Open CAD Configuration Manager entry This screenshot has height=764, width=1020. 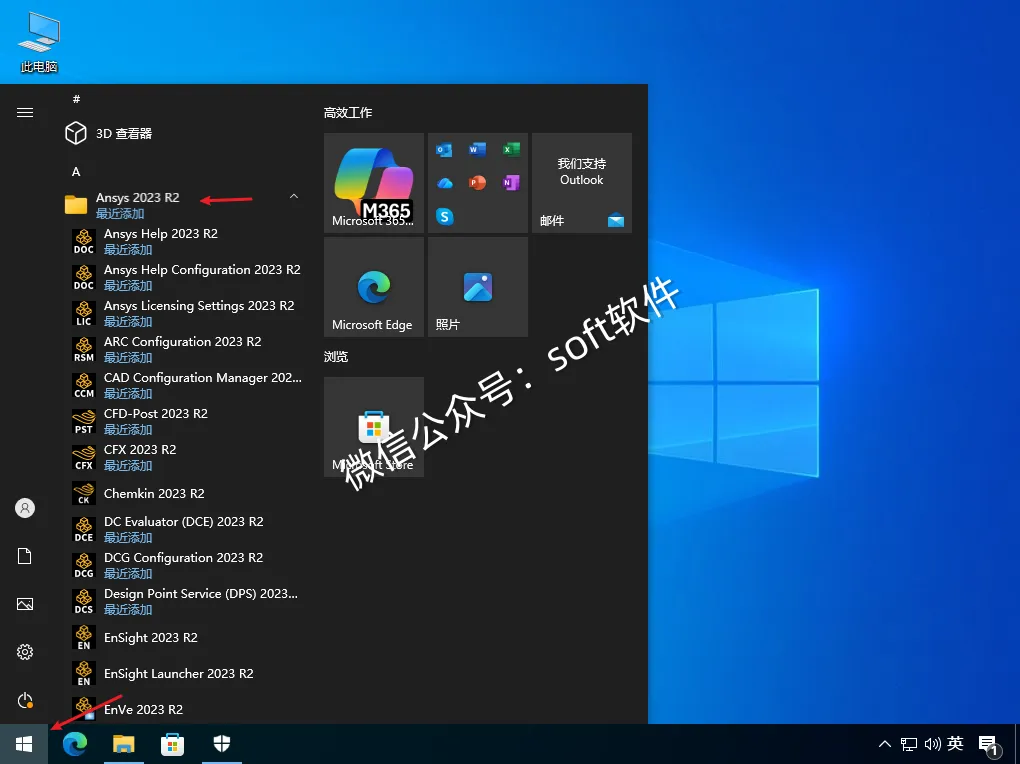click(185, 385)
